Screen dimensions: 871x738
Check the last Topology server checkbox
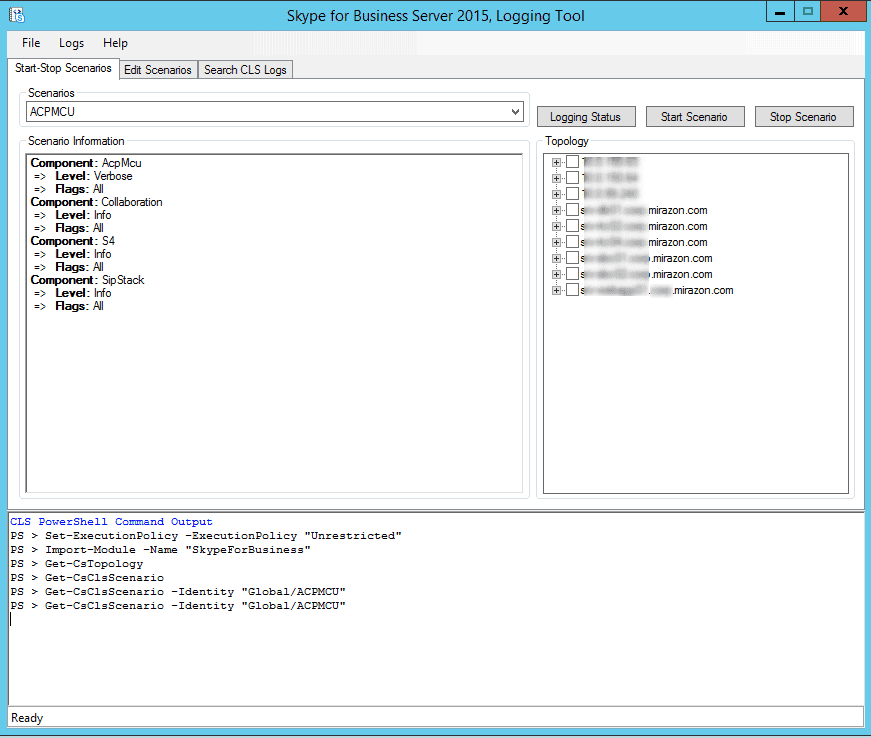(x=572, y=290)
